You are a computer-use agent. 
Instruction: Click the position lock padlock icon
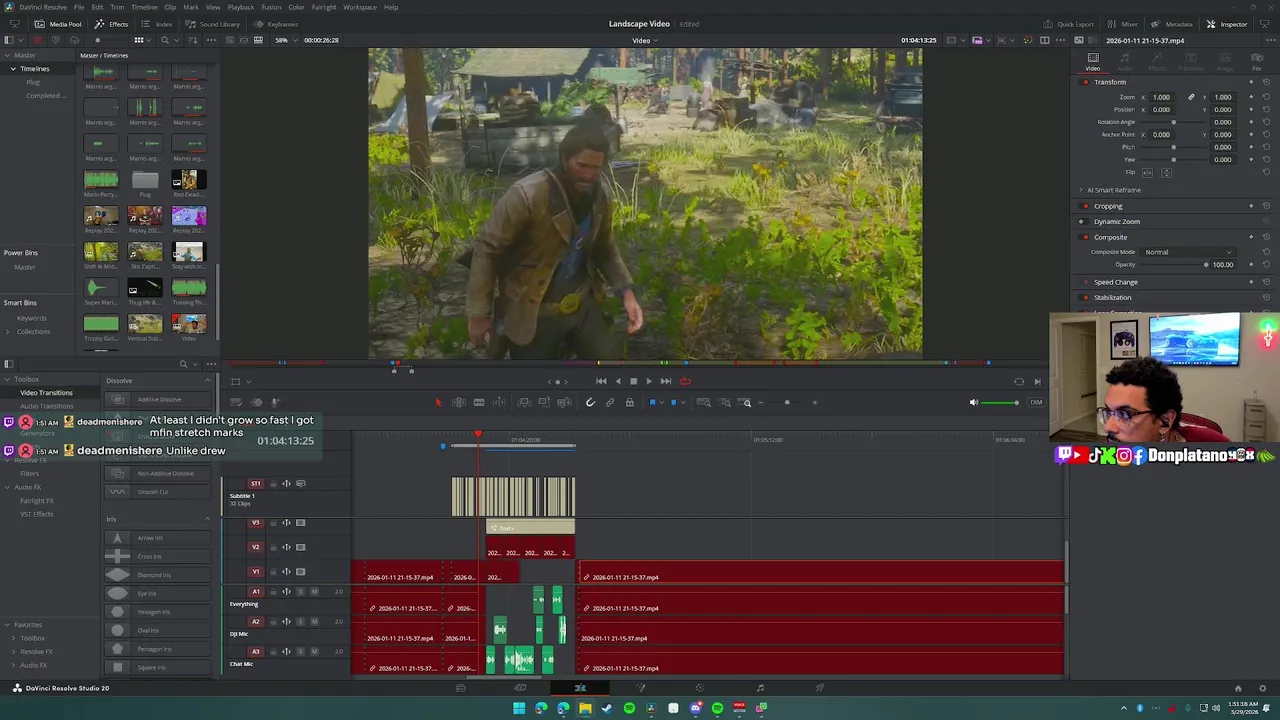click(629, 403)
